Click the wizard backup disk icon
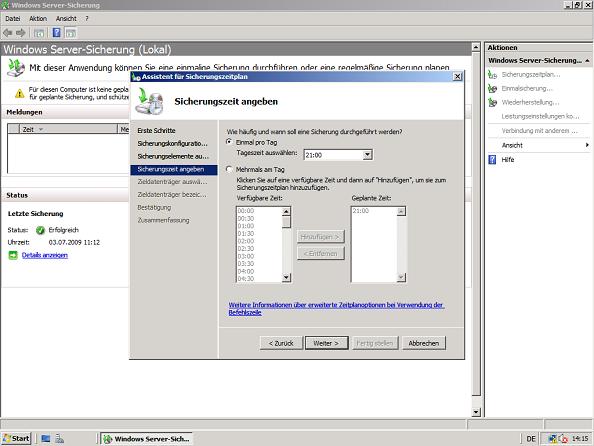Image resolution: width=594 pixels, height=446 pixels. pos(150,102)
